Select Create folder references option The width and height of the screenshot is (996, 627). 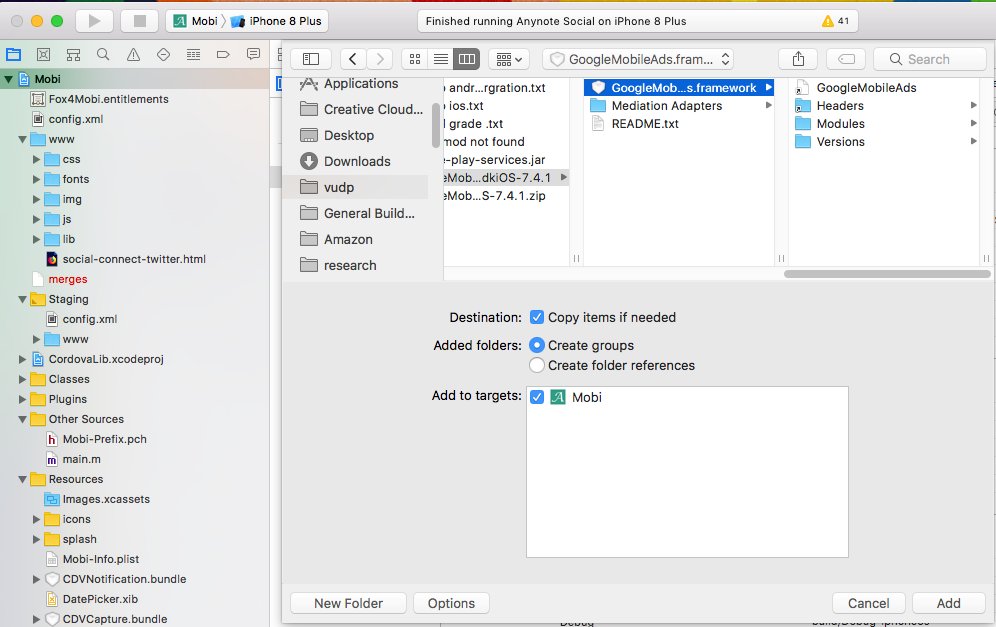tap(537, 365)
